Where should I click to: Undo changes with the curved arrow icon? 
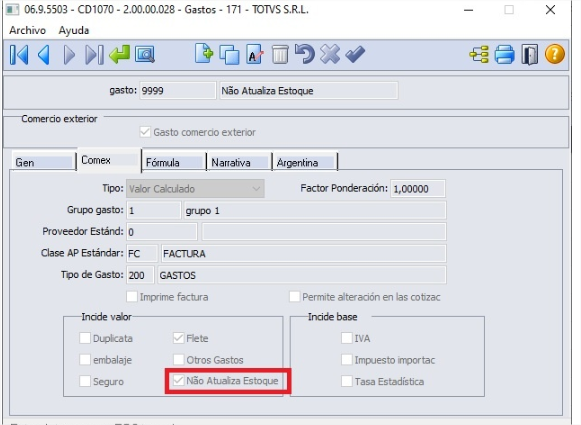[305, 54]
